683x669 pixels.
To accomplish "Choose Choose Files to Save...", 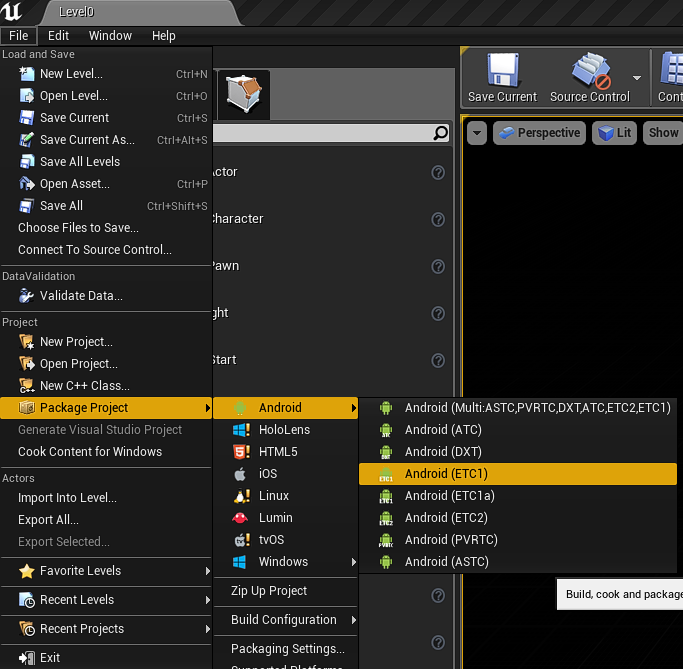I will click(106, 228).
